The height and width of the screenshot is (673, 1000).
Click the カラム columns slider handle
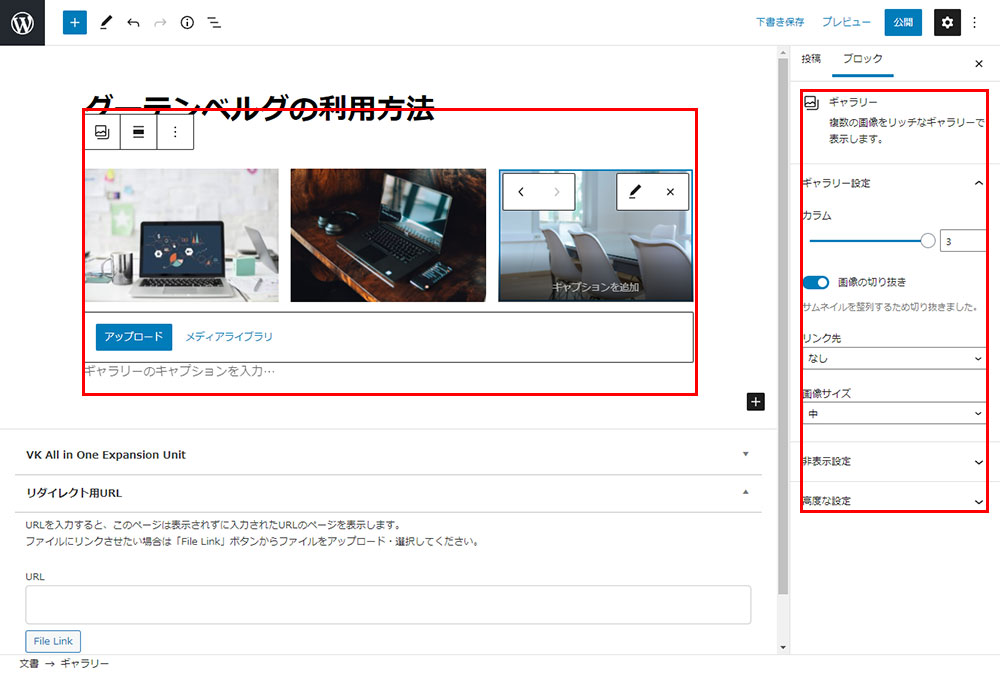[x=927, y=241]
